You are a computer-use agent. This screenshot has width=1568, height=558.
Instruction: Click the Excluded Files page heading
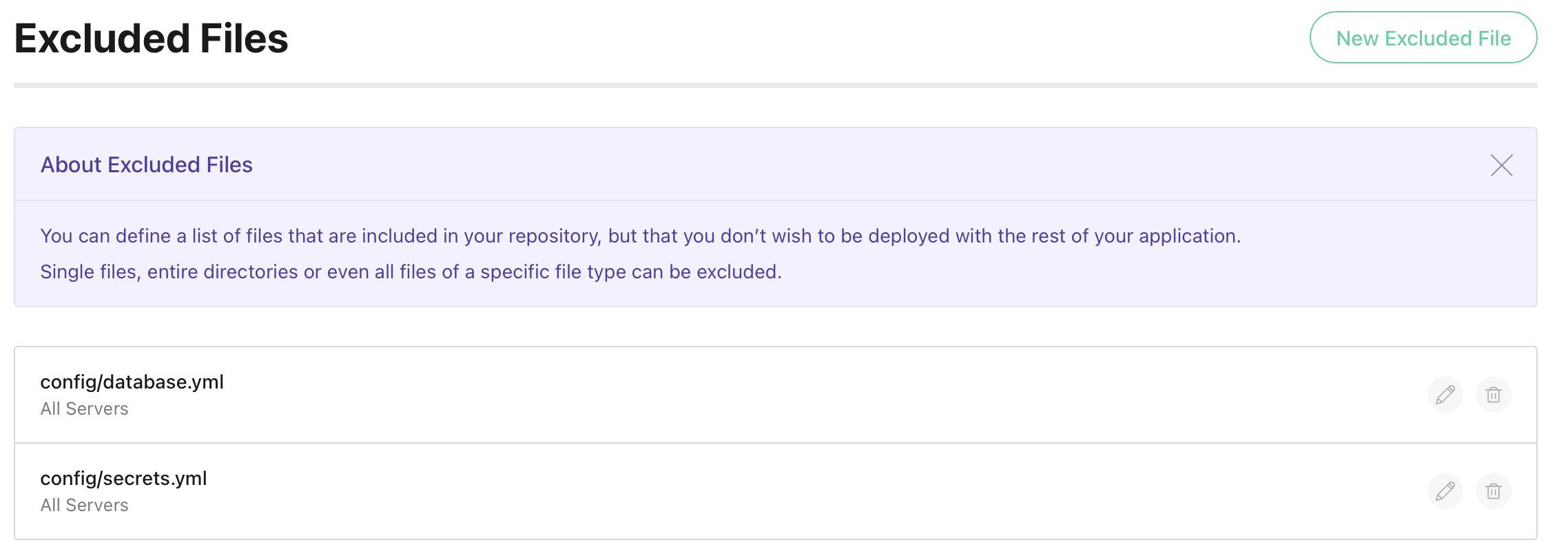(151, 39)
